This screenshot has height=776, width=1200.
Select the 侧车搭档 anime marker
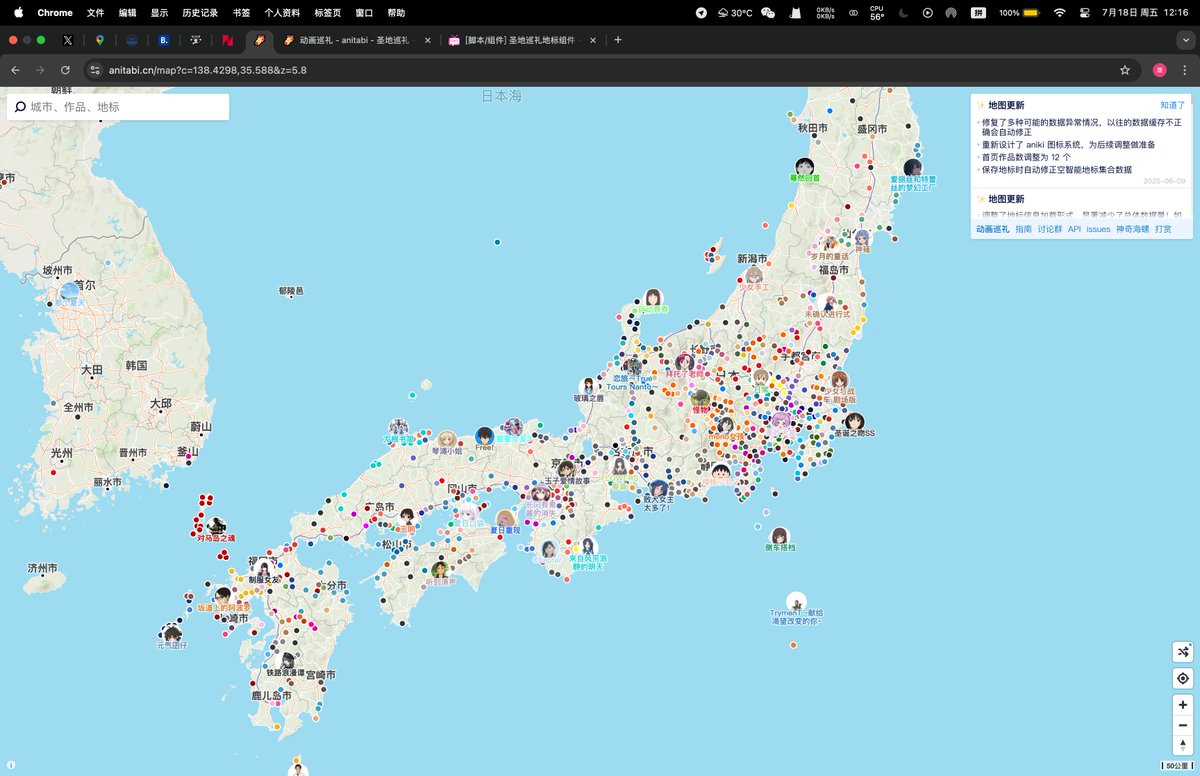[x=780, y=537]
